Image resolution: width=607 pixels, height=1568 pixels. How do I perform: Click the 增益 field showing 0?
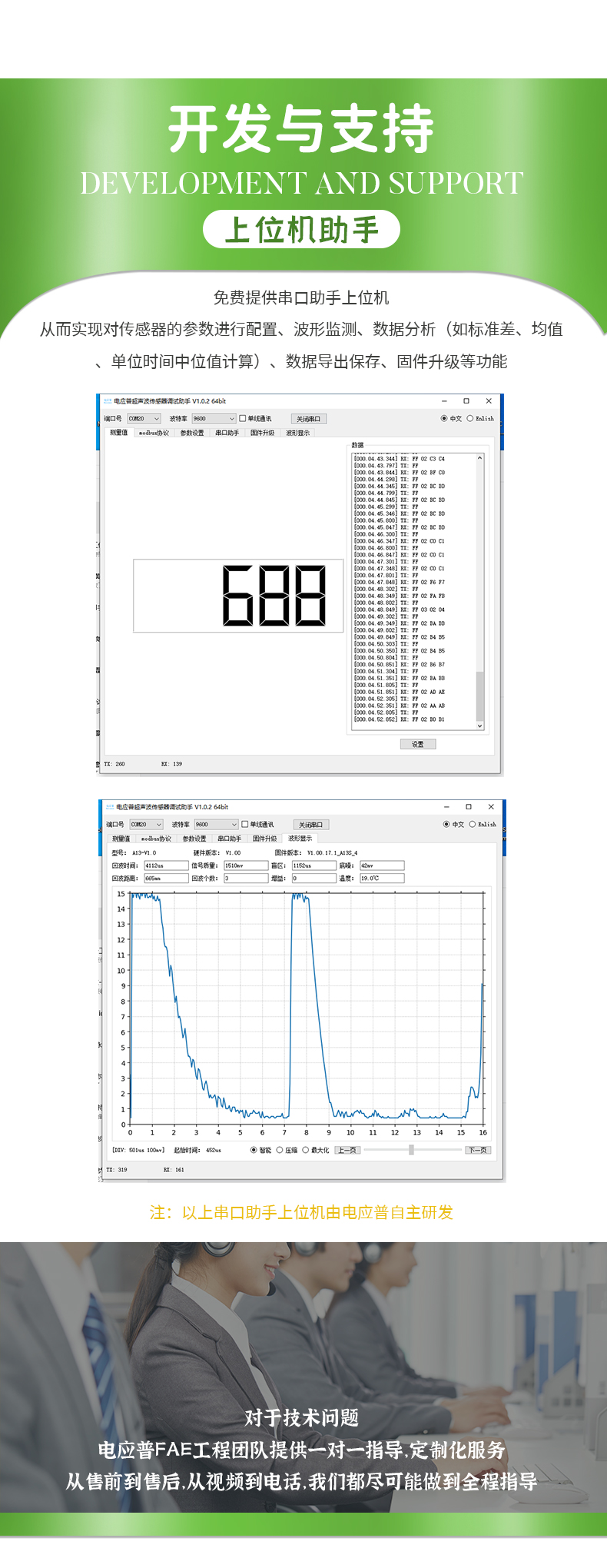(x=313, y=878)
